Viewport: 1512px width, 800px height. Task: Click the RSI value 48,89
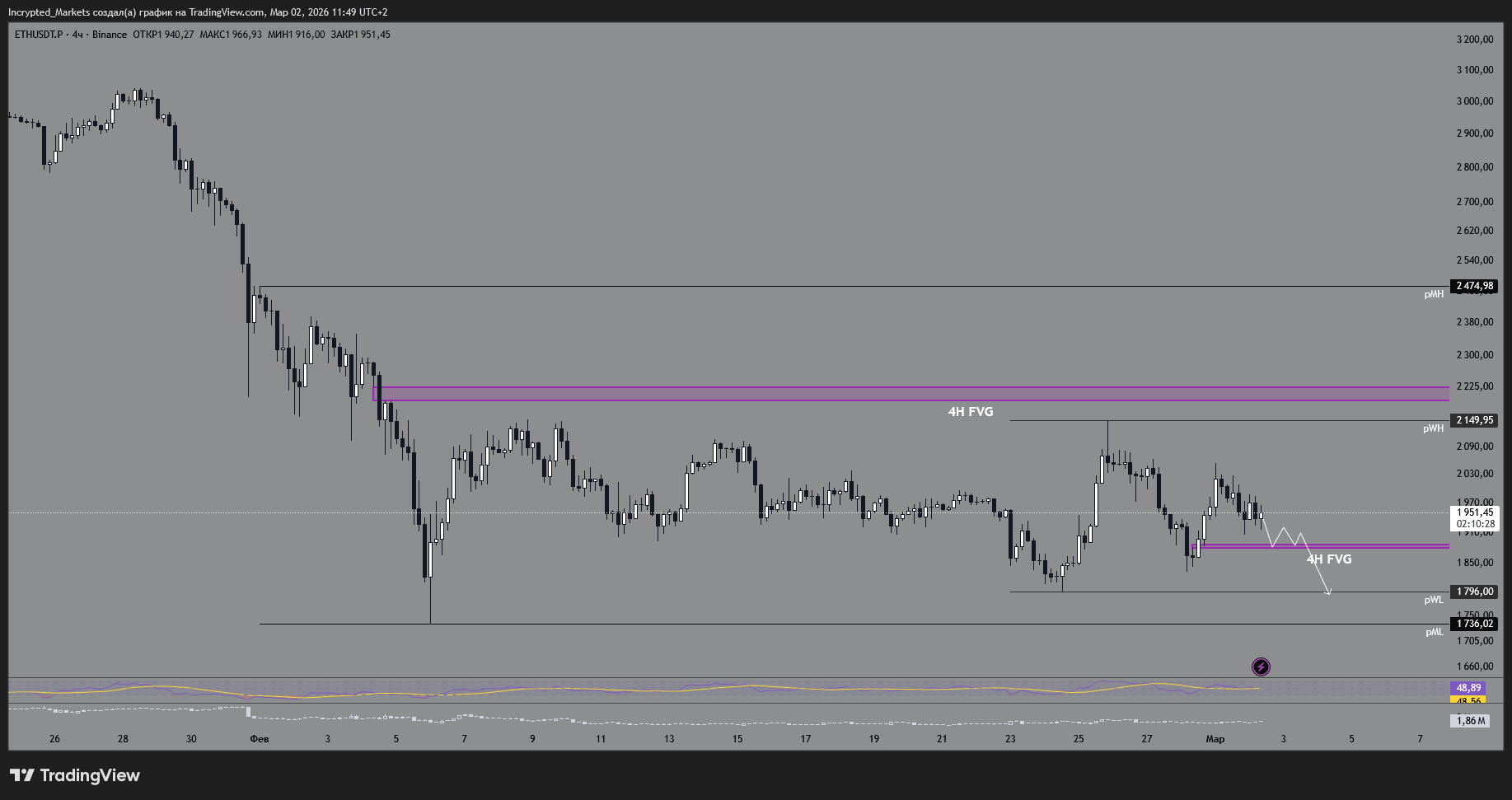[x=1468, y=688]
